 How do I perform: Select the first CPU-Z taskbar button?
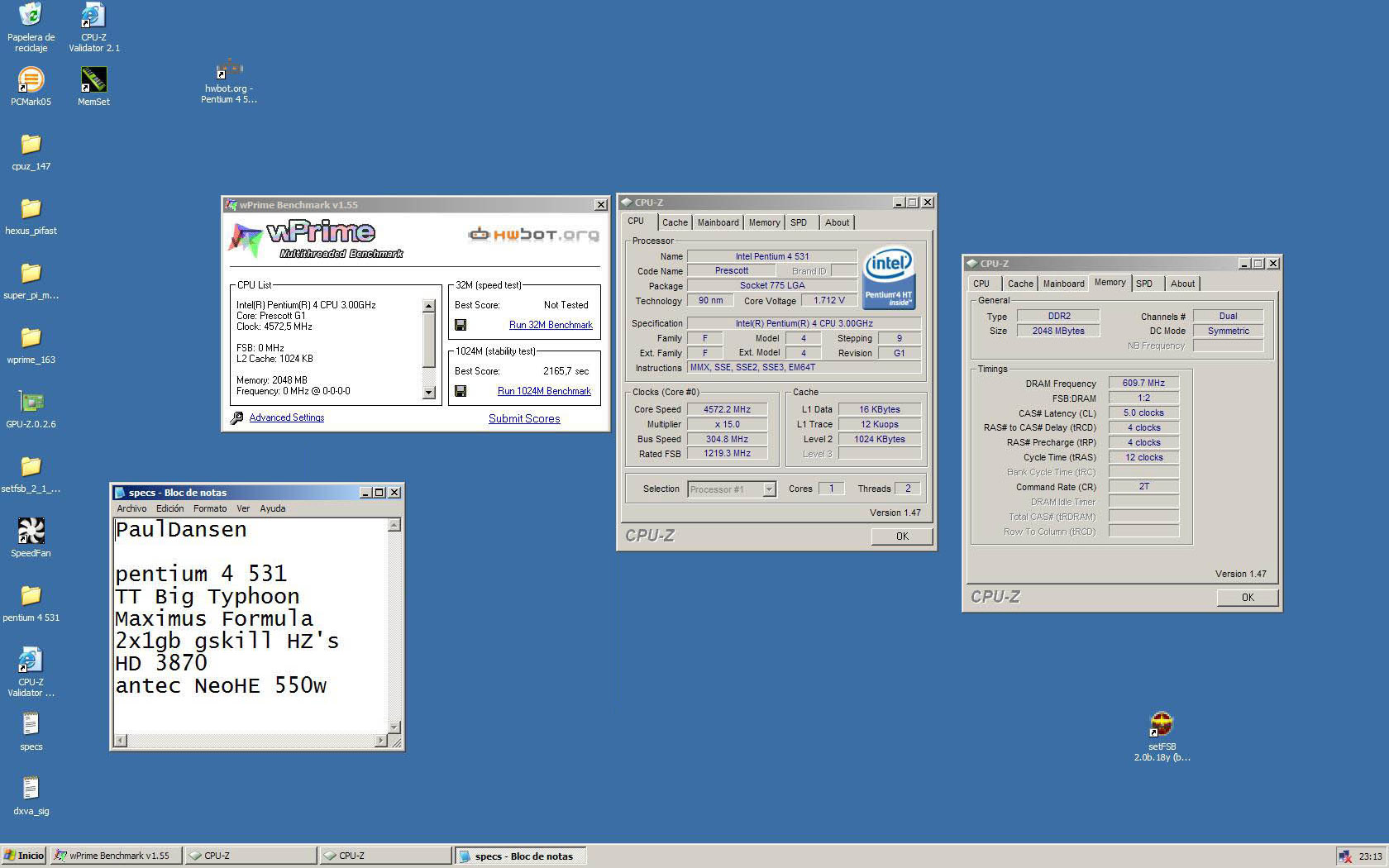tap(251, 856)
